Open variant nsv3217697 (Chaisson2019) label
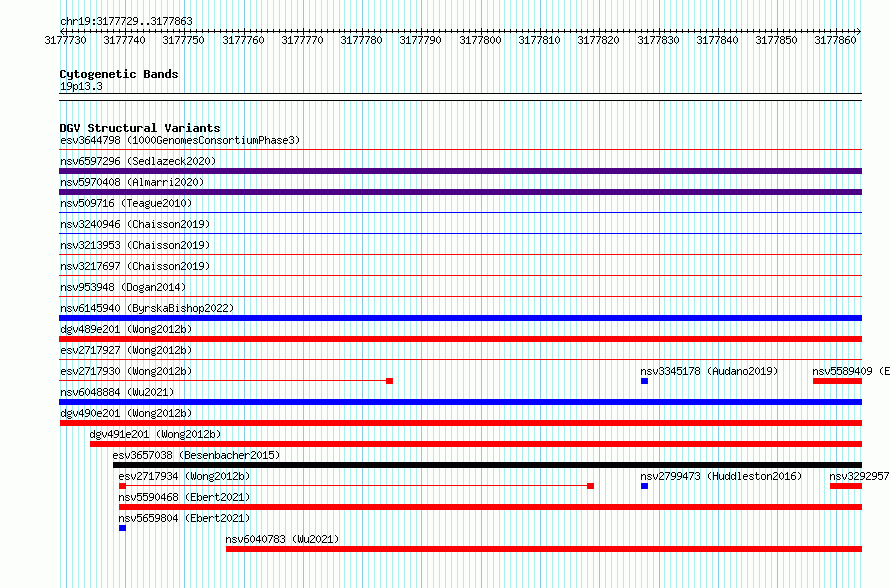This screenshot has height=588, width=890. 135,266
